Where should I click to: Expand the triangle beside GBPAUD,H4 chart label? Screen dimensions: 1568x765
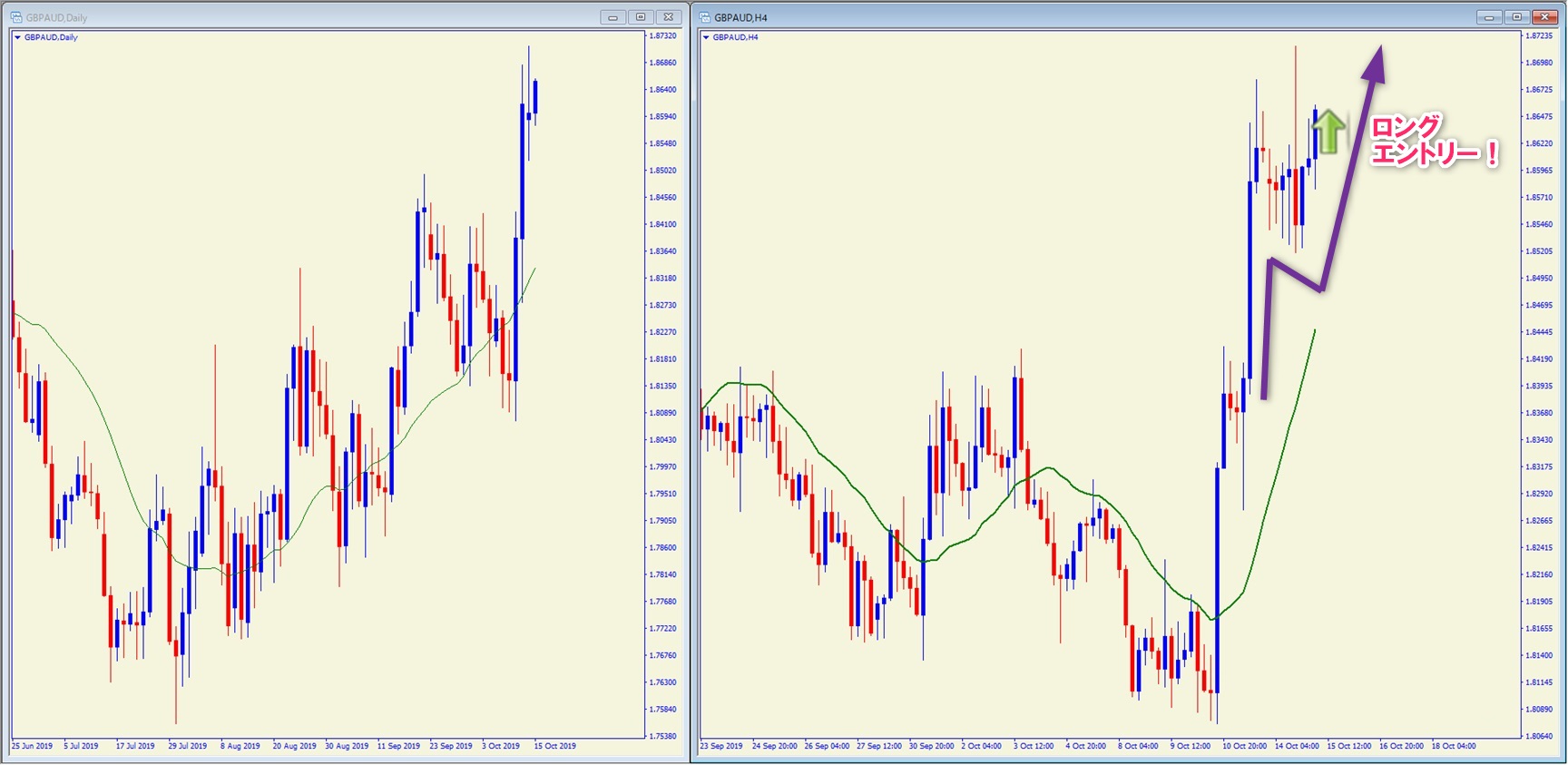pos(706,37)
